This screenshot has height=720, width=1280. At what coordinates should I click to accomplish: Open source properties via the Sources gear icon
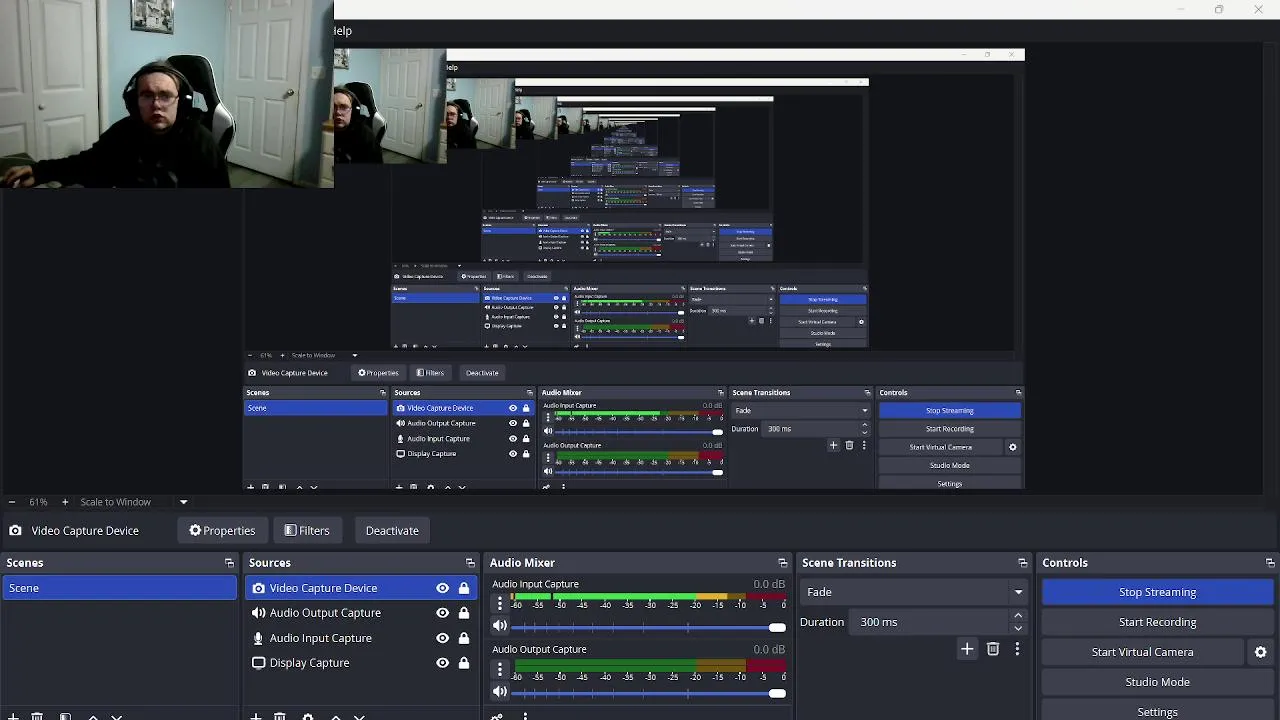pos(308,716)
